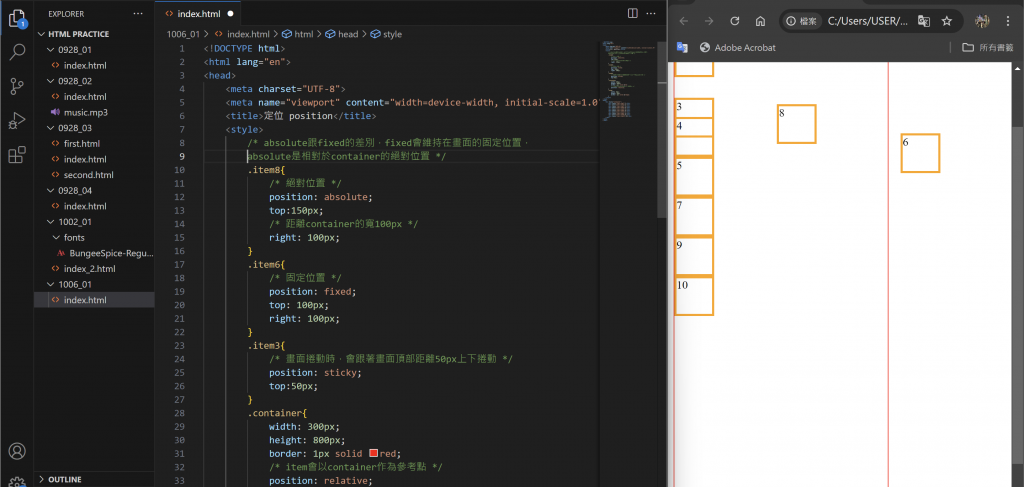Click the translate page icon in Chrome

click(x=923, y=21)
